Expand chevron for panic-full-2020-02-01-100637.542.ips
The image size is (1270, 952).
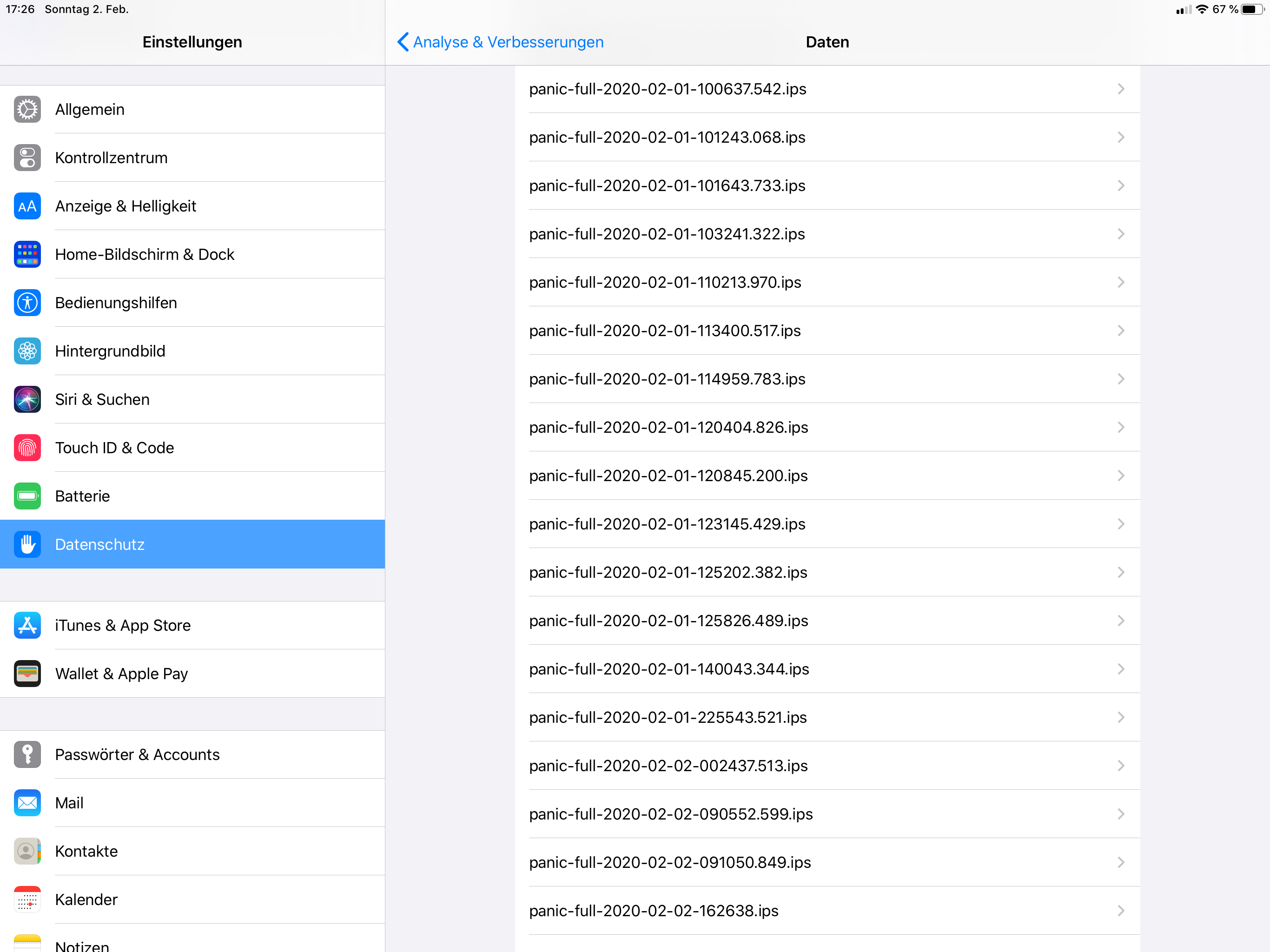point(1120,89)
